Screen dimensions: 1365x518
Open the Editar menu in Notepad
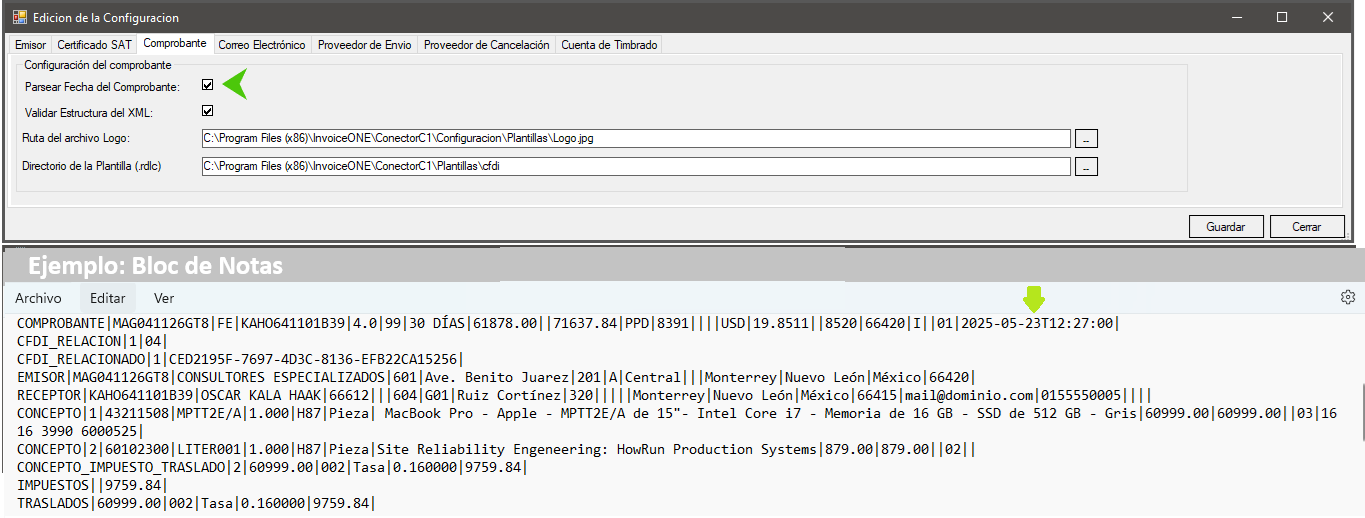[x=108, y=298]
